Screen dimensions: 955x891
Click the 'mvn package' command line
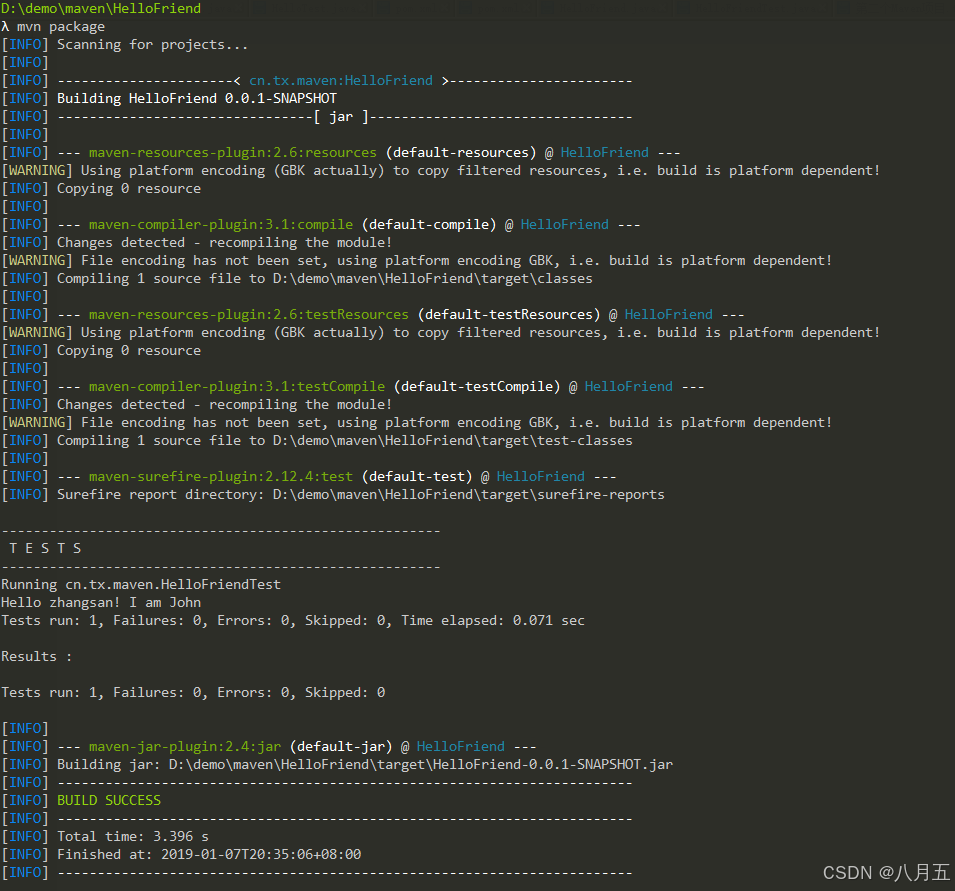(53, 27)
